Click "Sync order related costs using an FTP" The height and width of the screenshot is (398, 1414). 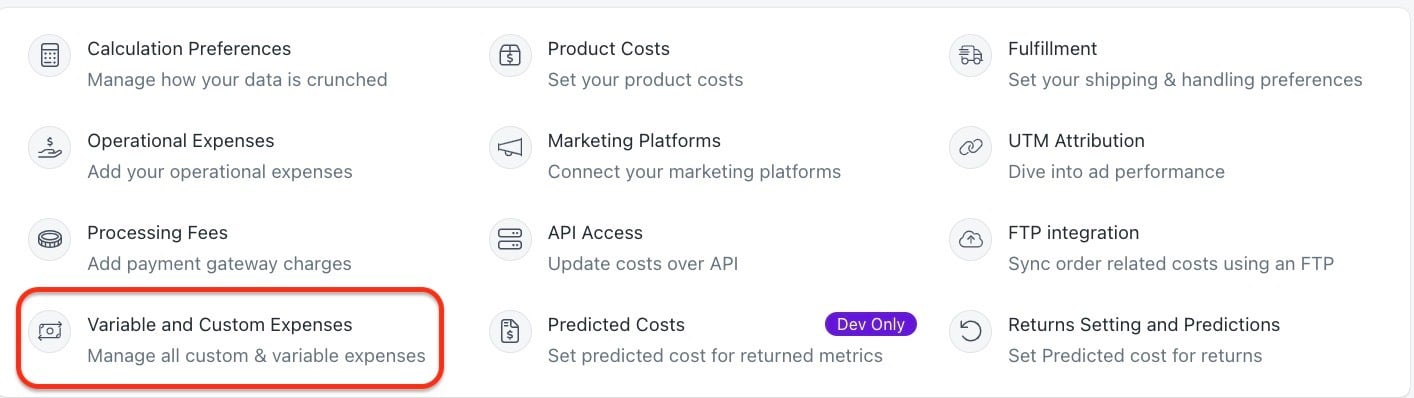click(1171, 264)
